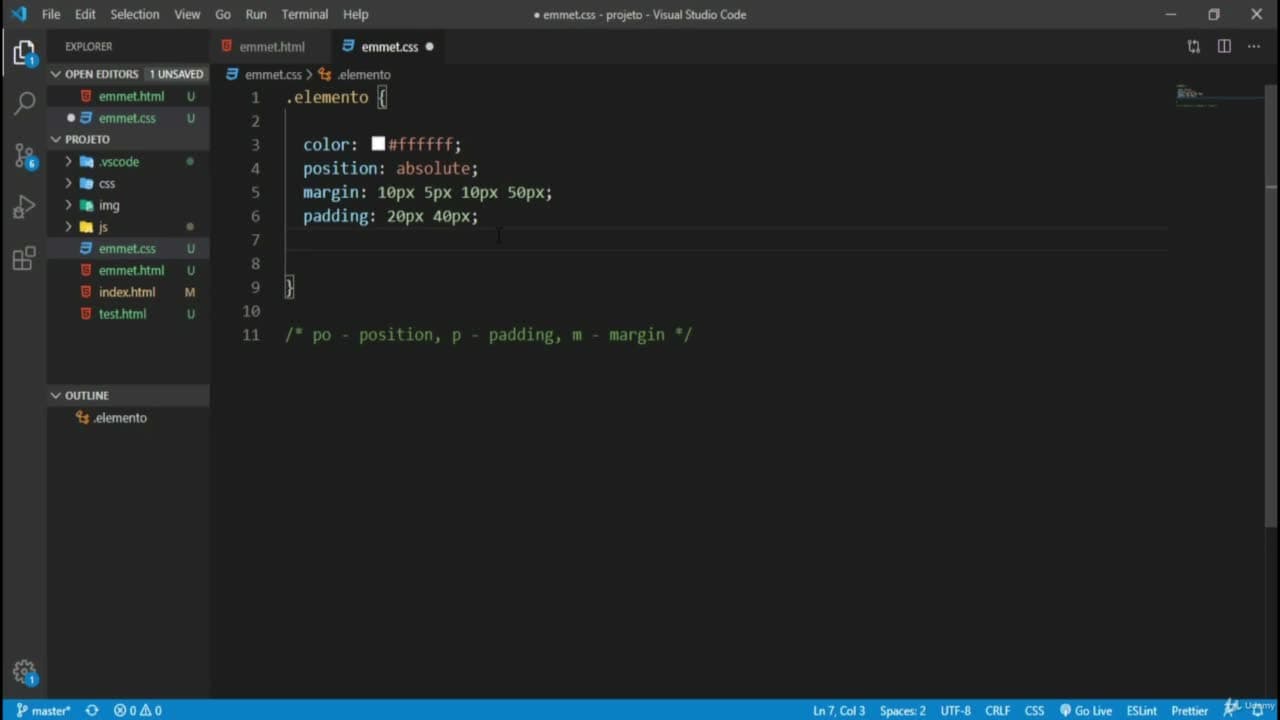The image size is (1280, 720).
Task: Open the Manage gear icon
Action: coord(24,672)
